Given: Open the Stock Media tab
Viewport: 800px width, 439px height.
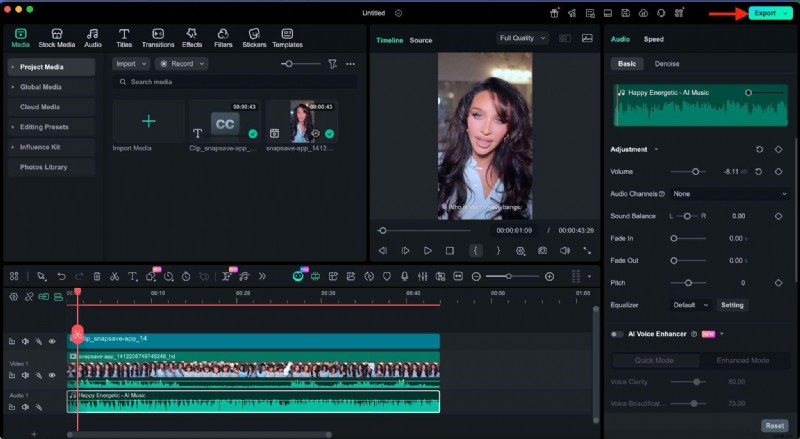Looking at the screenshot, I should pyautogui.click(x=57, y=38).
